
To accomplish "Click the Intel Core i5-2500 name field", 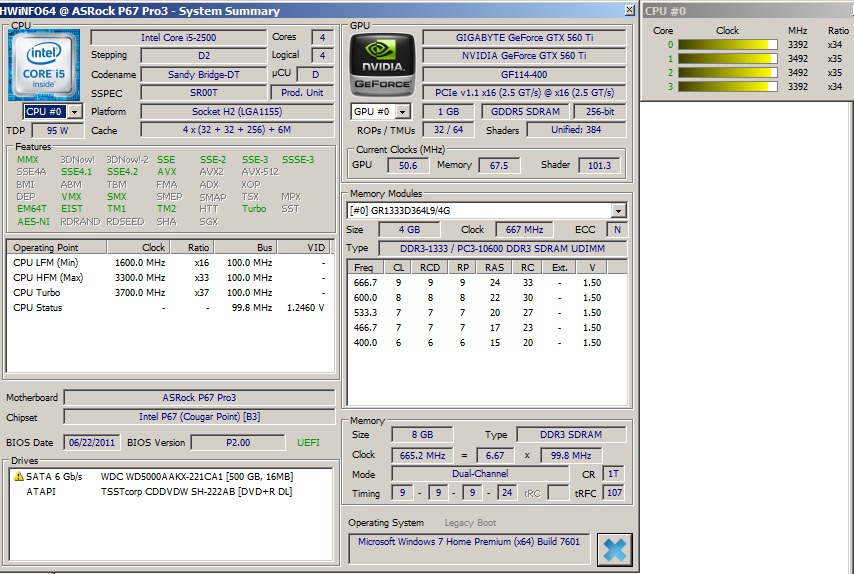I will click(x=178, y=38).
